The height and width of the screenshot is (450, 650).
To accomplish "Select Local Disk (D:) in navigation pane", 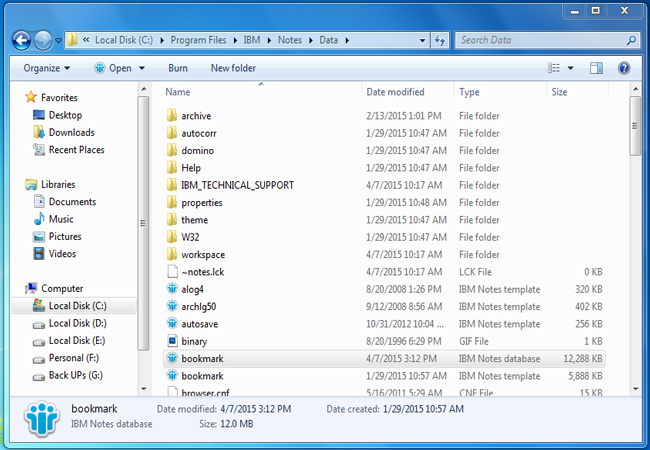I will (x=77, y=323).
